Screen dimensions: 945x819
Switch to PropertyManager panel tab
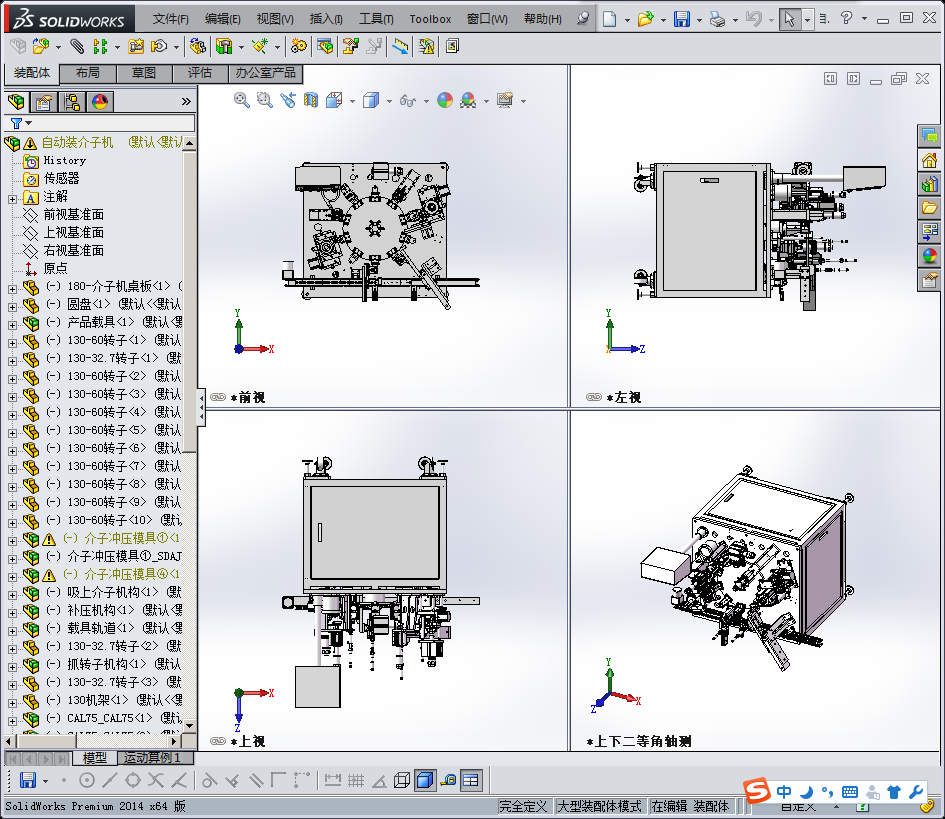tap(43, 102)
